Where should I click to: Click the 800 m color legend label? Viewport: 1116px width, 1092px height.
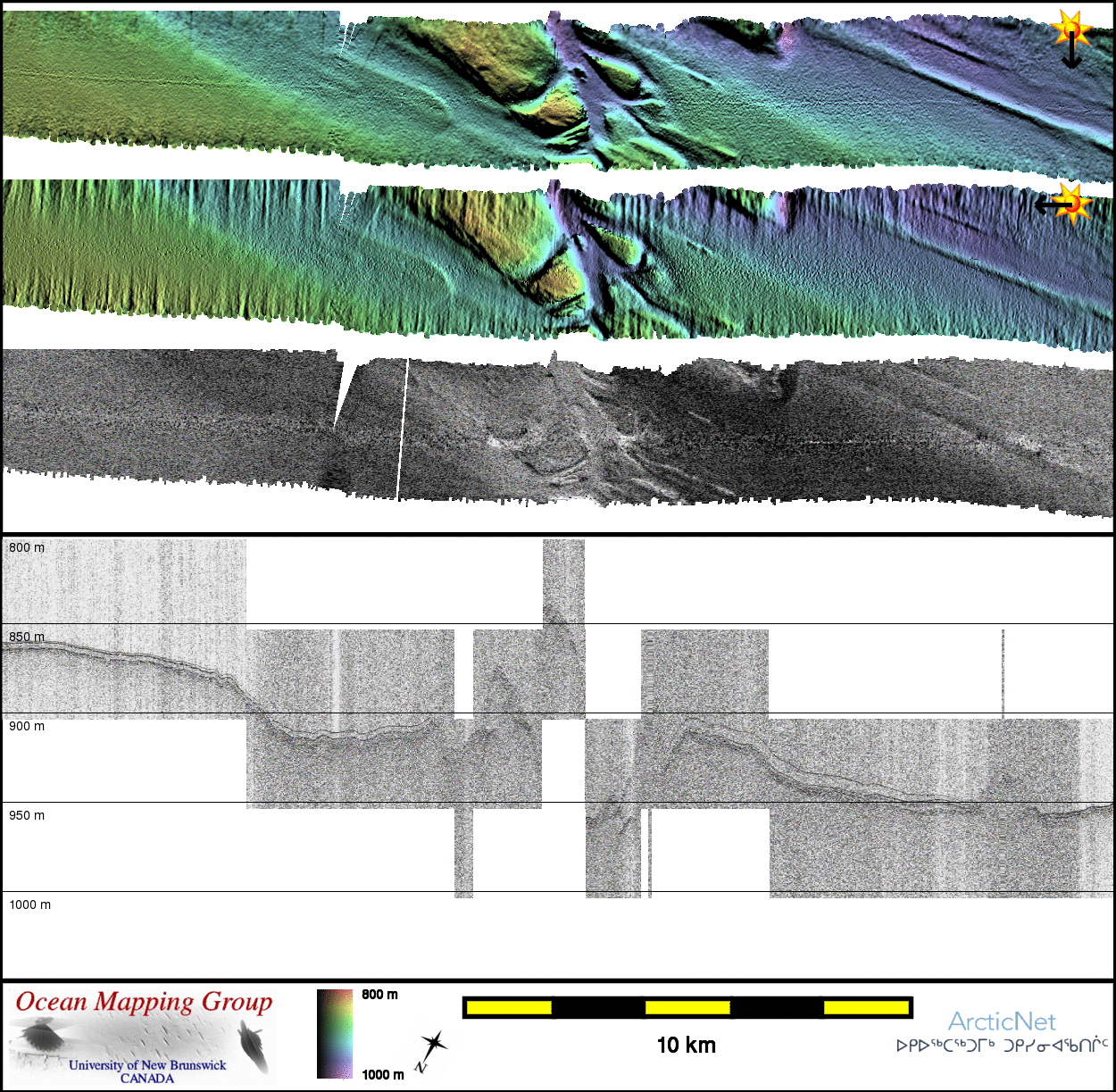pyautogui.click(x=379, y=995)
